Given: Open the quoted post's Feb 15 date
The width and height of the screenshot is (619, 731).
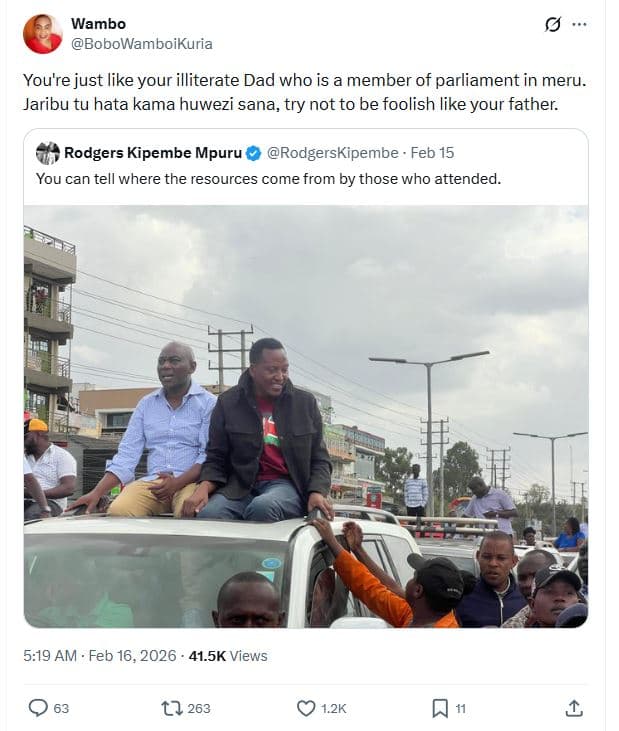Looking at the screenshot, I should [432, 153].
